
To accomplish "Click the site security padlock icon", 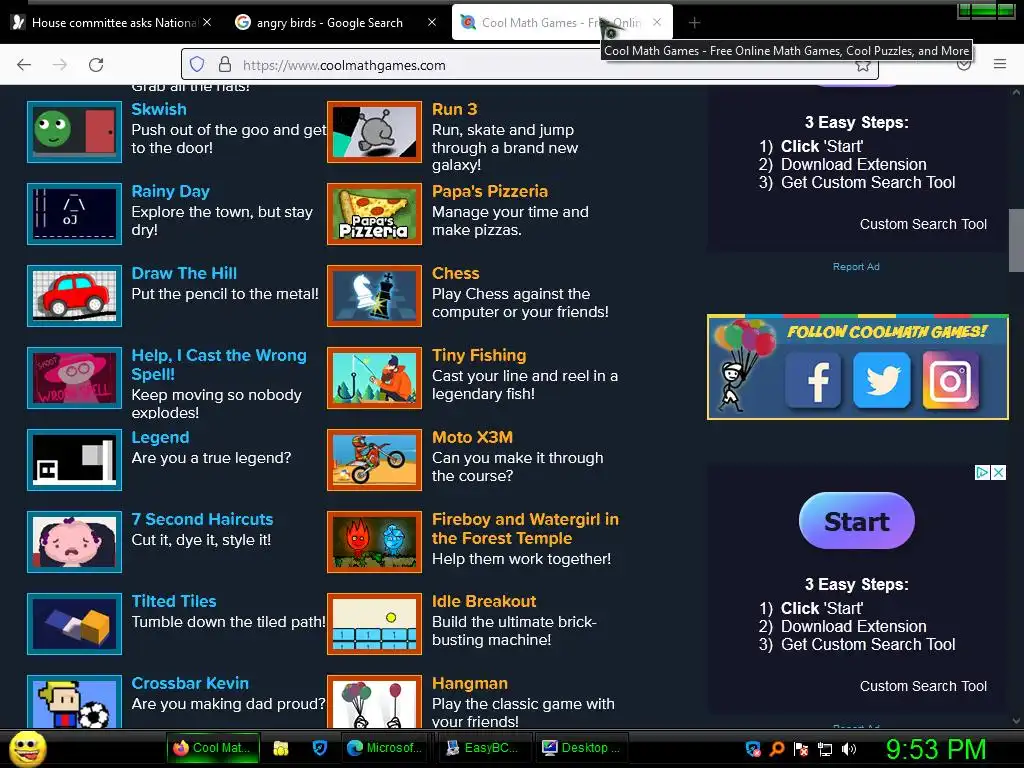I will coord(225,64).
